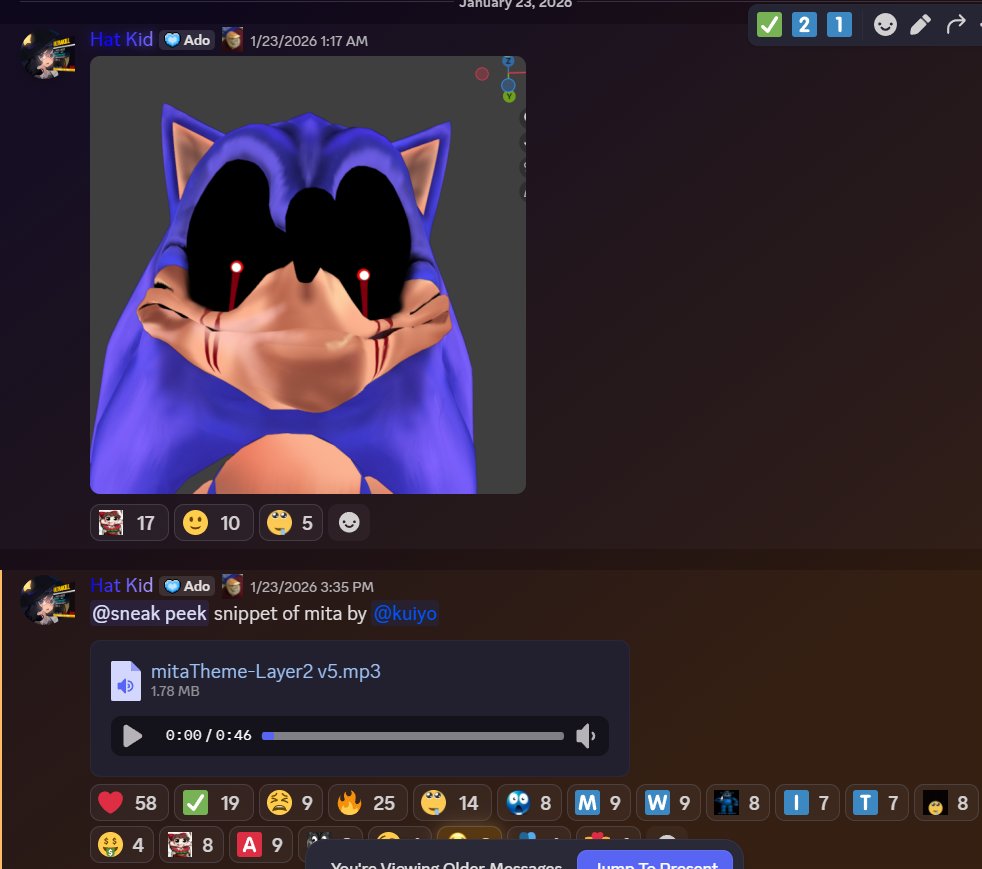
Task: Click the @sneak peek role mention
Action: pos(149,613)
